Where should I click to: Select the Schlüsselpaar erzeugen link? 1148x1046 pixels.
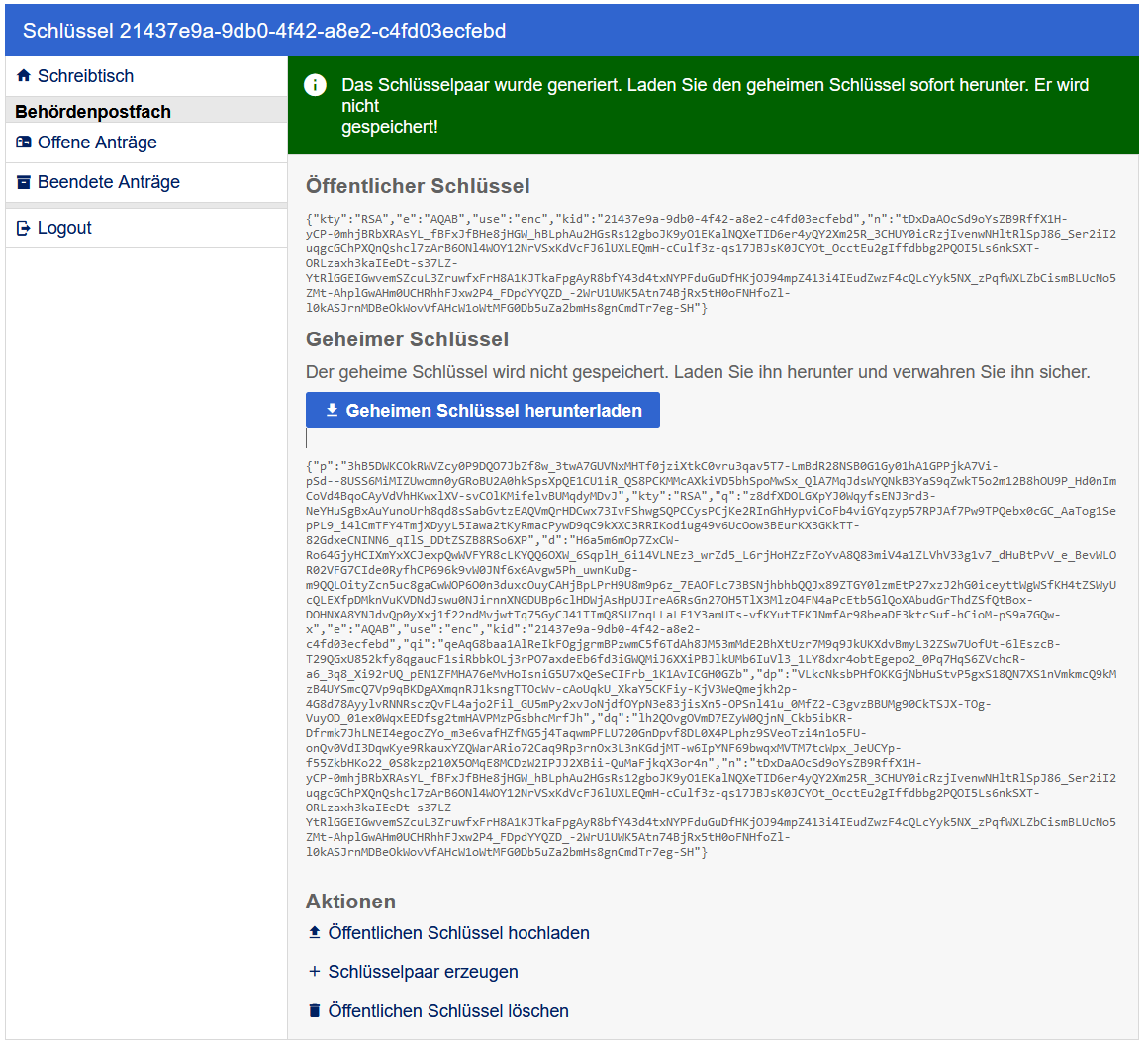[x=423, y=972]
